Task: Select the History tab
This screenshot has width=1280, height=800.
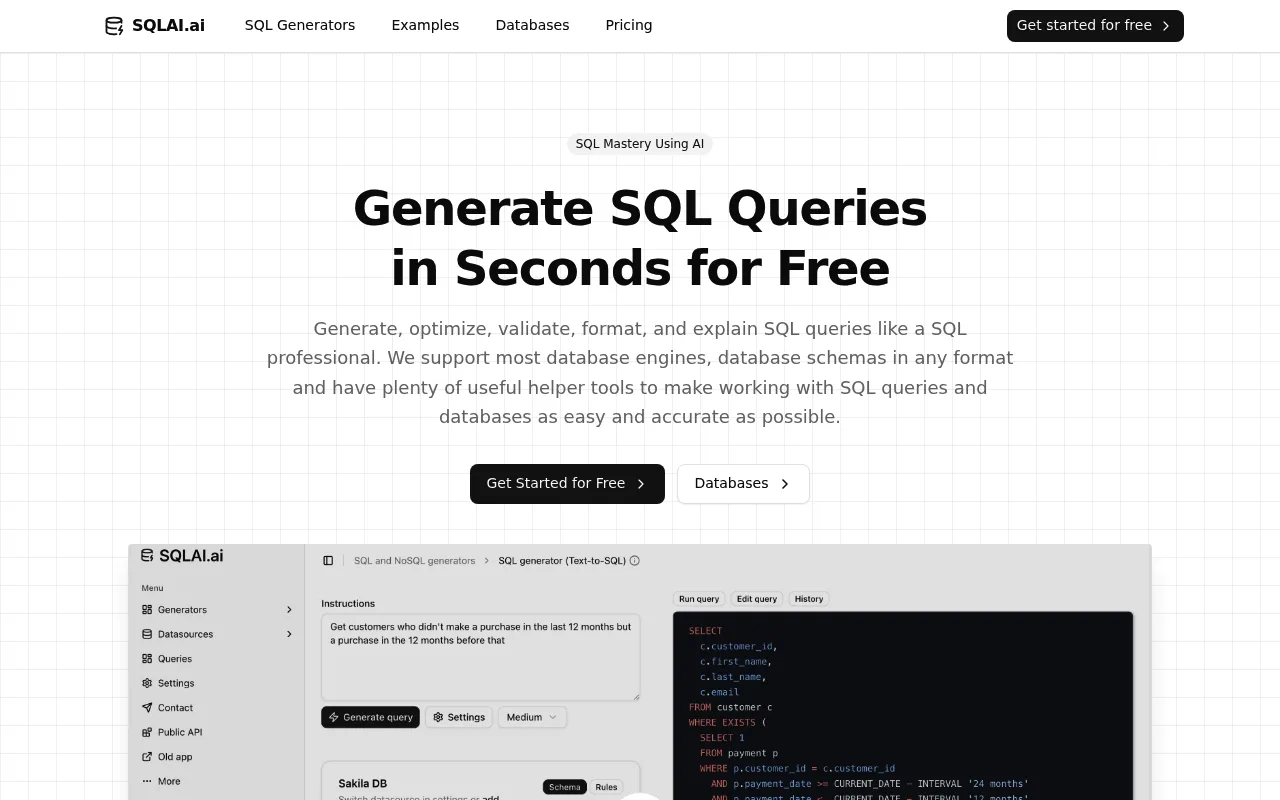Action: 809,599
